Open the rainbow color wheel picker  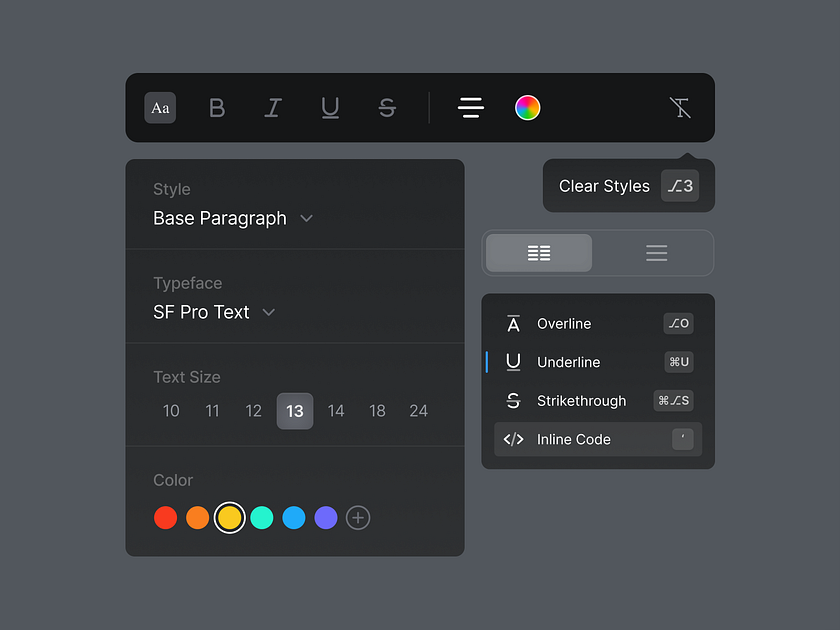[x=528, y=108]
